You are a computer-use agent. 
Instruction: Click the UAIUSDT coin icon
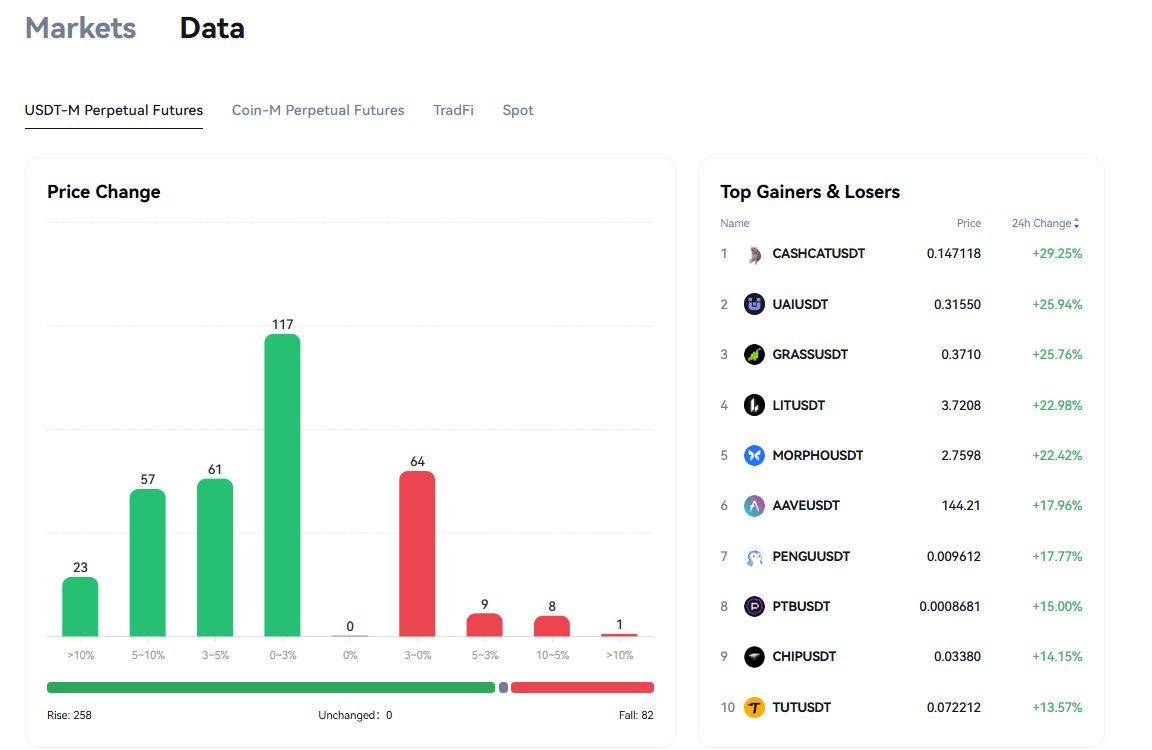[x=754, y=304]
